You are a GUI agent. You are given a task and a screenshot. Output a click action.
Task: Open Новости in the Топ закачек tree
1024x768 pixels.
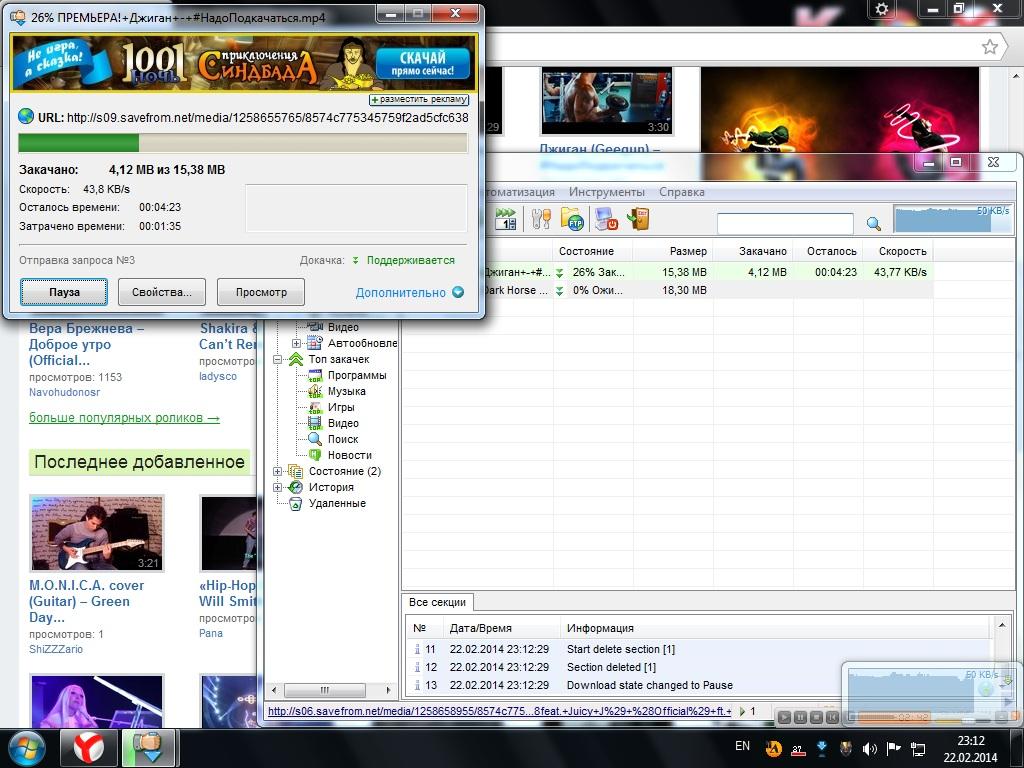pos(349,455)
